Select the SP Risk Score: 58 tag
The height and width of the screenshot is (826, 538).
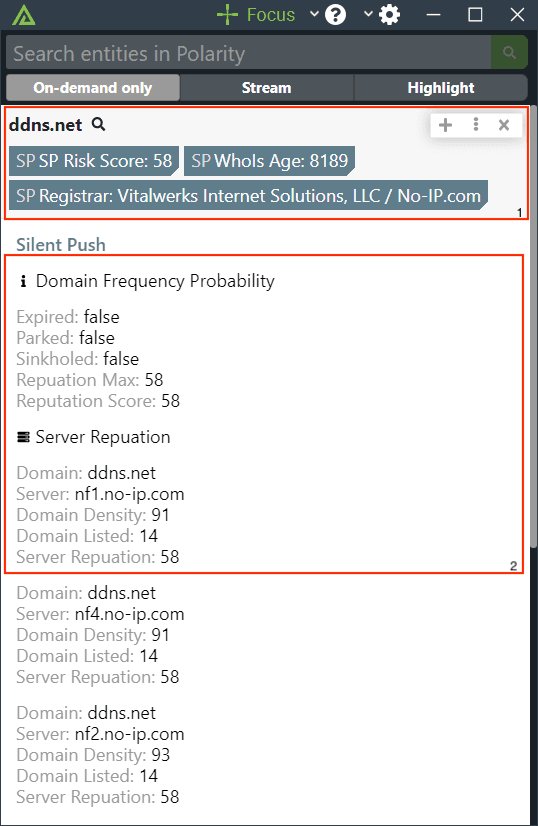click(94, 161)
